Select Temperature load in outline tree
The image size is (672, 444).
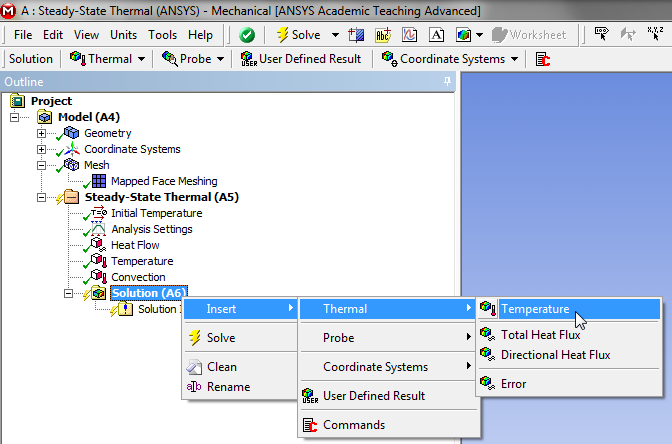point(142,261)
